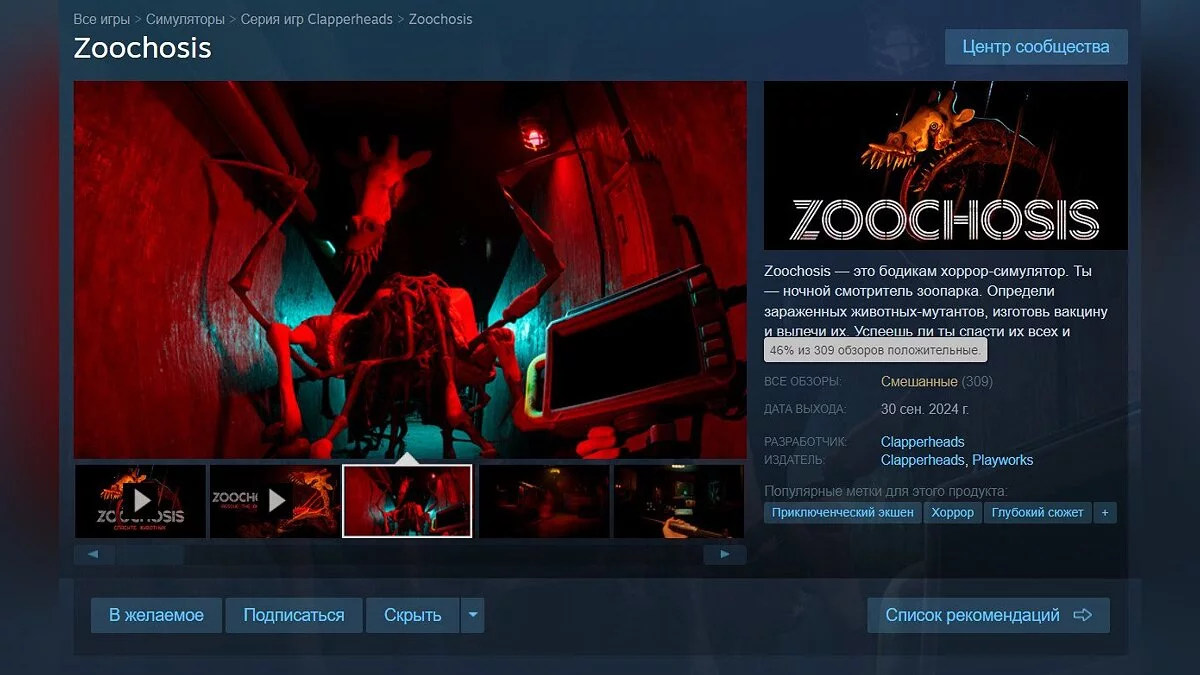Open the Playworks publisher link

1003,460
